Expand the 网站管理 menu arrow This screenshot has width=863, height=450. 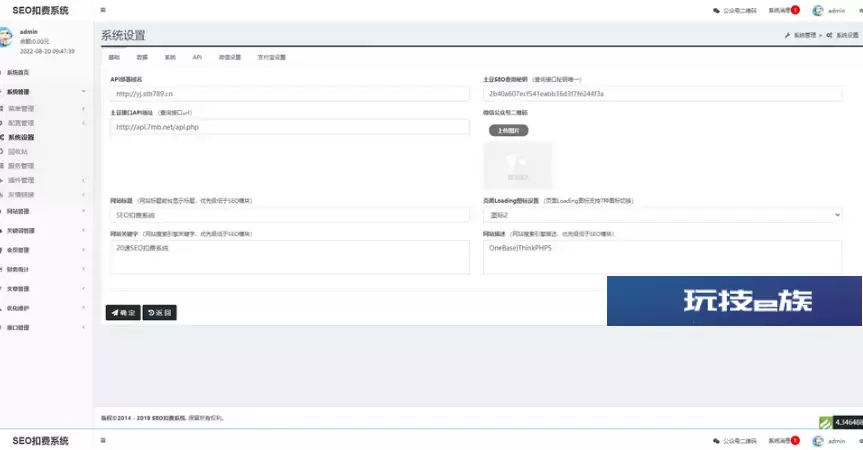[x=84, y=211]
